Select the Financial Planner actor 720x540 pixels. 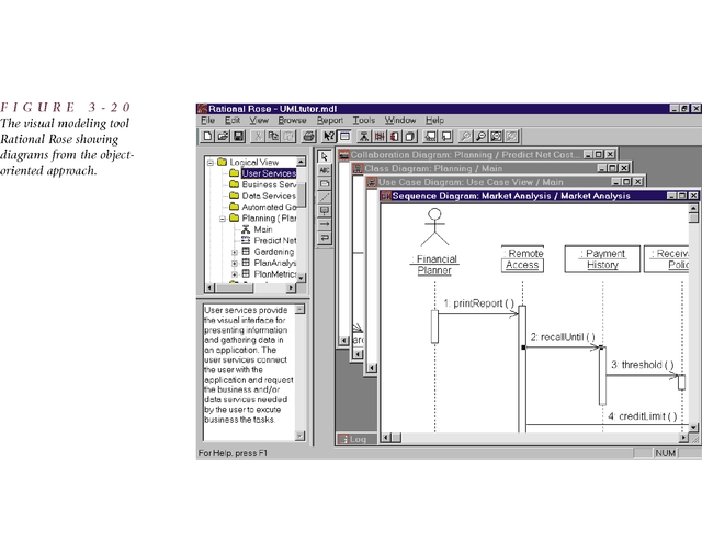(435, 242)
